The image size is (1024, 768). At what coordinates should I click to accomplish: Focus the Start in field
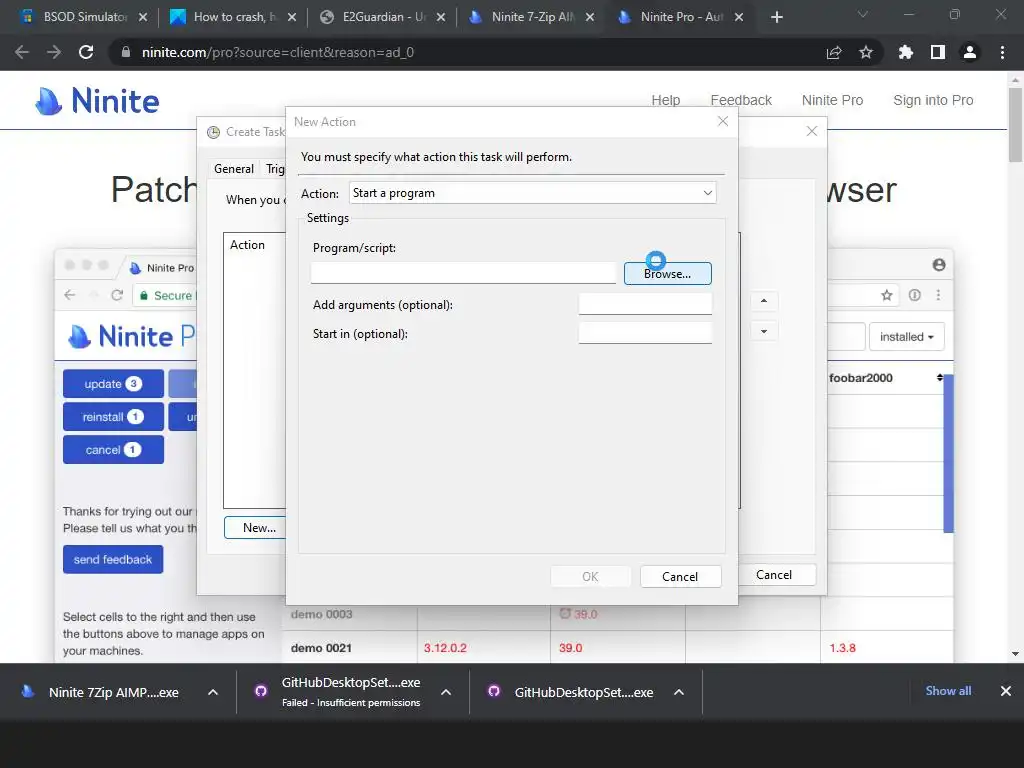[645, 333]
